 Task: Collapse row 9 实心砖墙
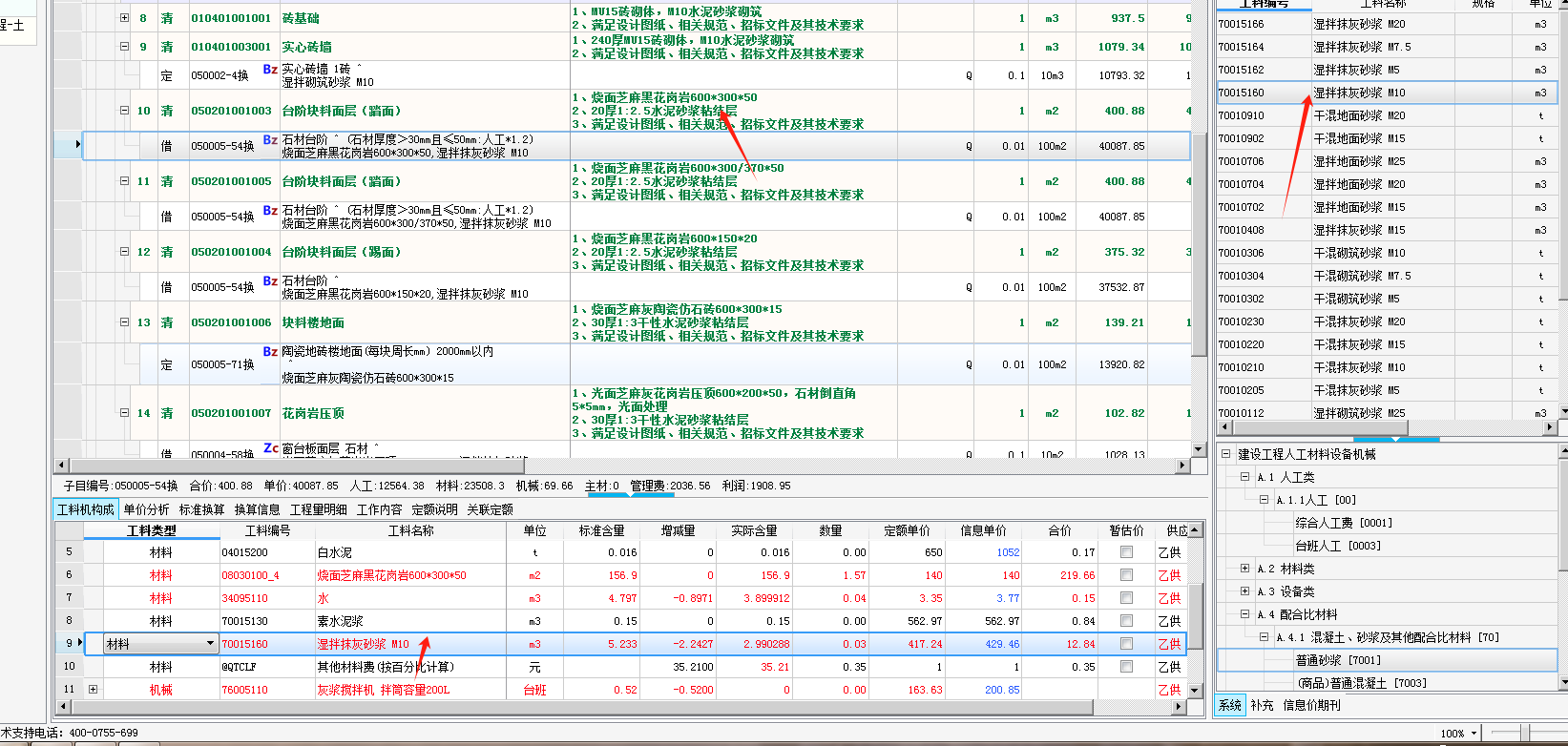click(x=124, y=46)
